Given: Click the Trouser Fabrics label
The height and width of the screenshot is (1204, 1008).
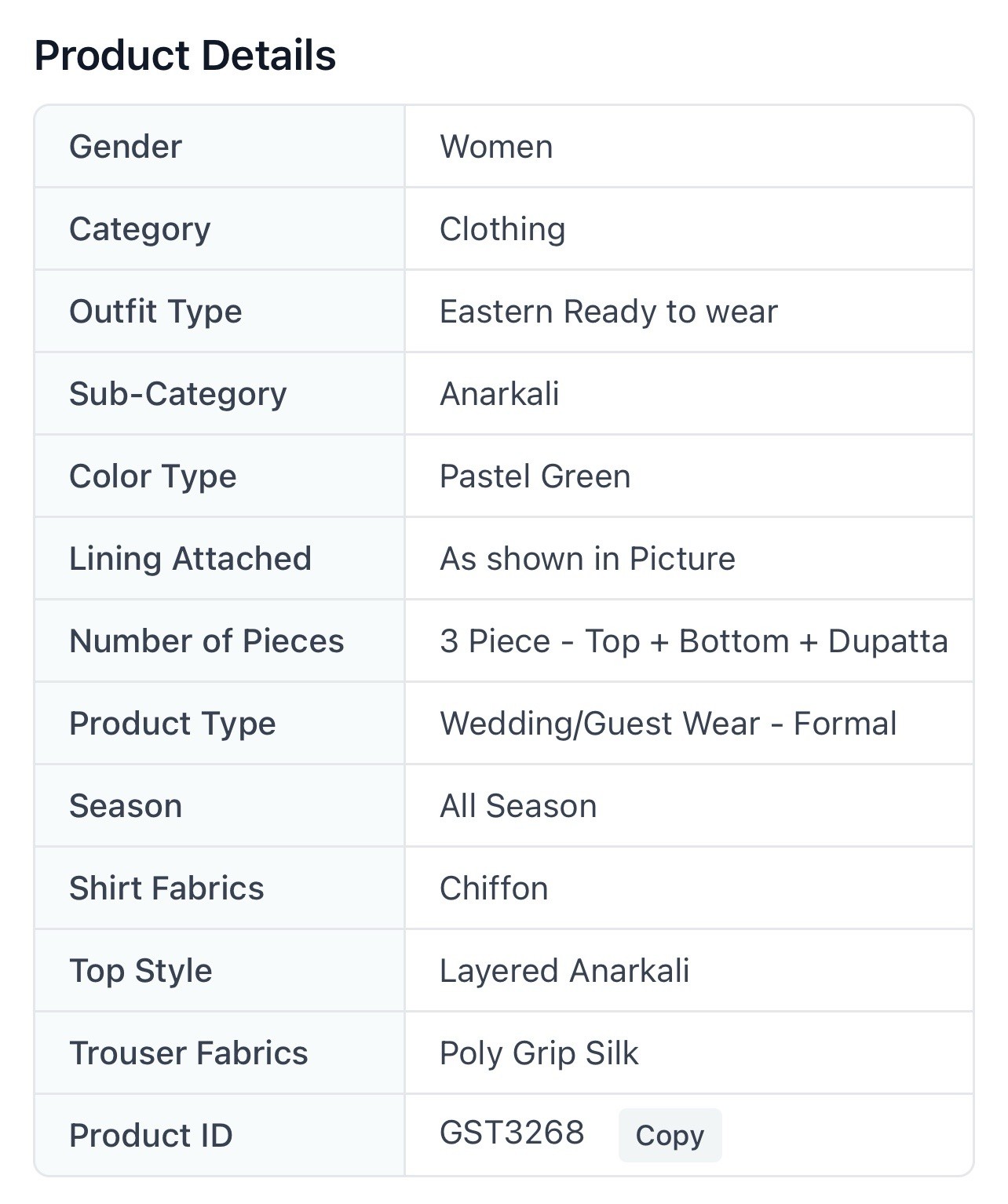Looking at the screenshot, I should point(188,1053).
